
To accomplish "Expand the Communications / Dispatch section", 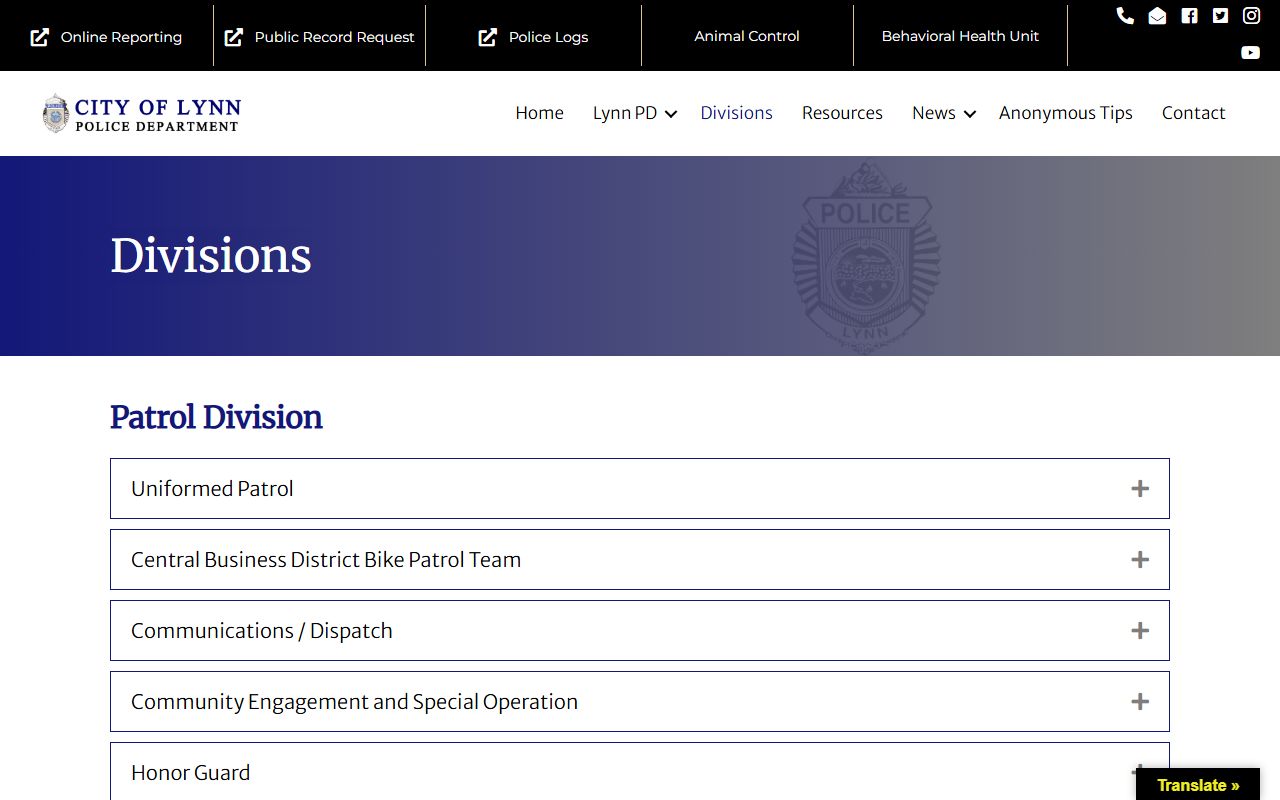I will pyautogui.click(x=640, y=630).
